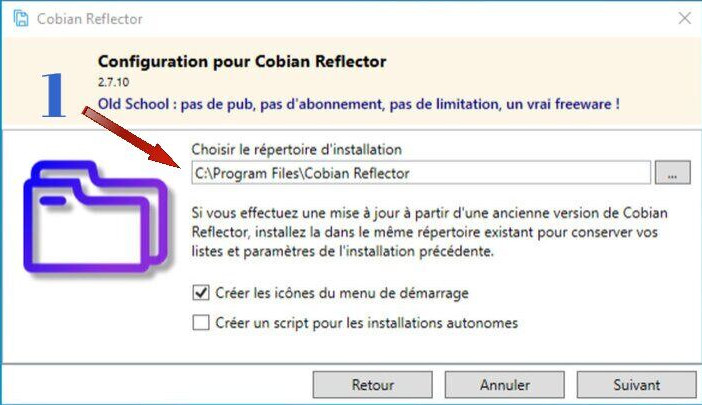Image resolution: width=702 pixels, height=405 pixels.
Task: Continue with the Suivant button
Action: (638, 384)
